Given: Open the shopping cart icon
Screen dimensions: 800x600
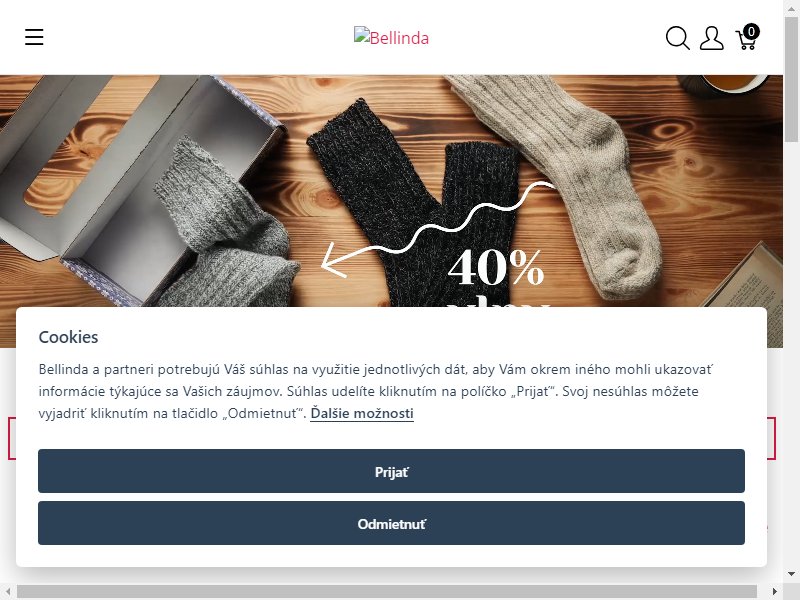Looking at the screenshot, I should tap(745, 40).
